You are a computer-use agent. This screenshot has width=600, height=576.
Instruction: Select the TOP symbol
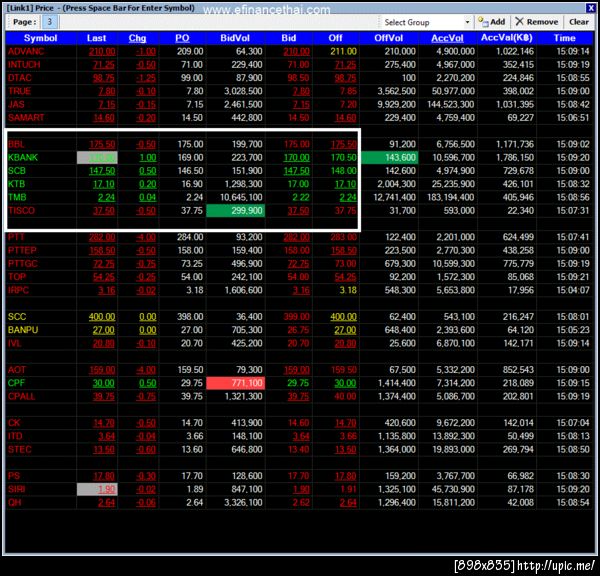click(17, 277)
